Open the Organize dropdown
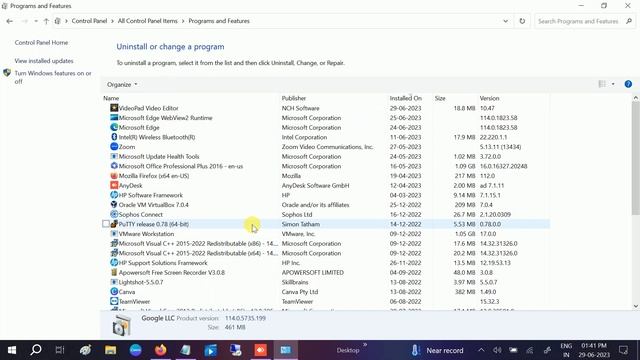 click(x=122, y=84)
